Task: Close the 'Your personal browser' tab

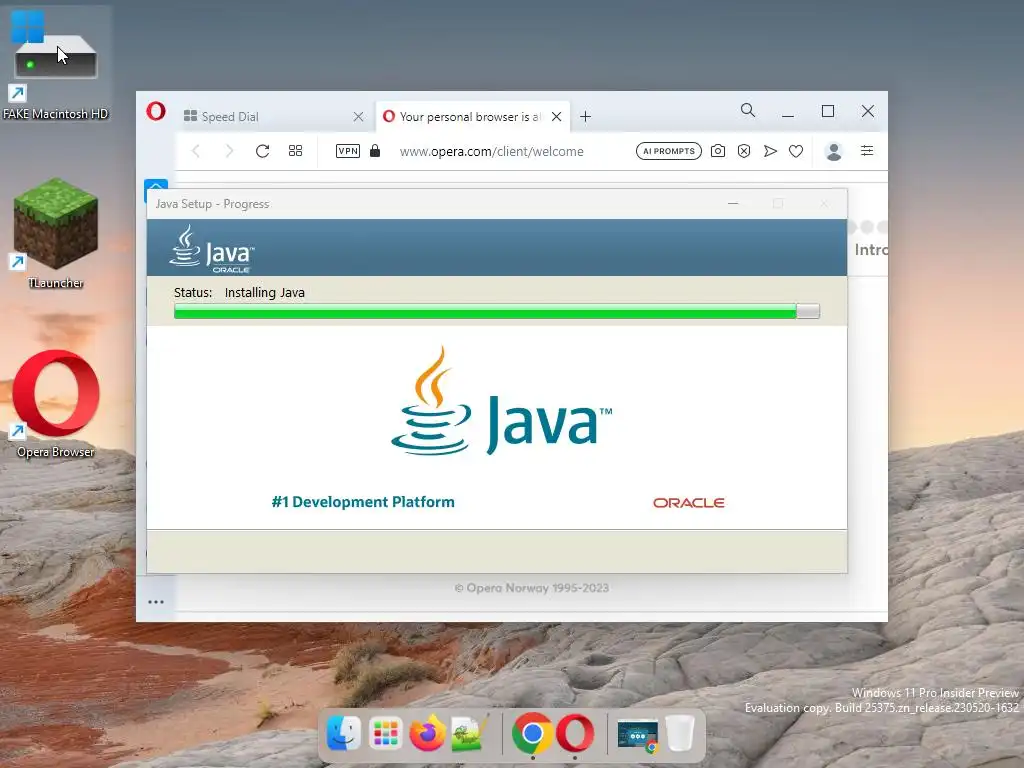Action: tap(556, 116)
